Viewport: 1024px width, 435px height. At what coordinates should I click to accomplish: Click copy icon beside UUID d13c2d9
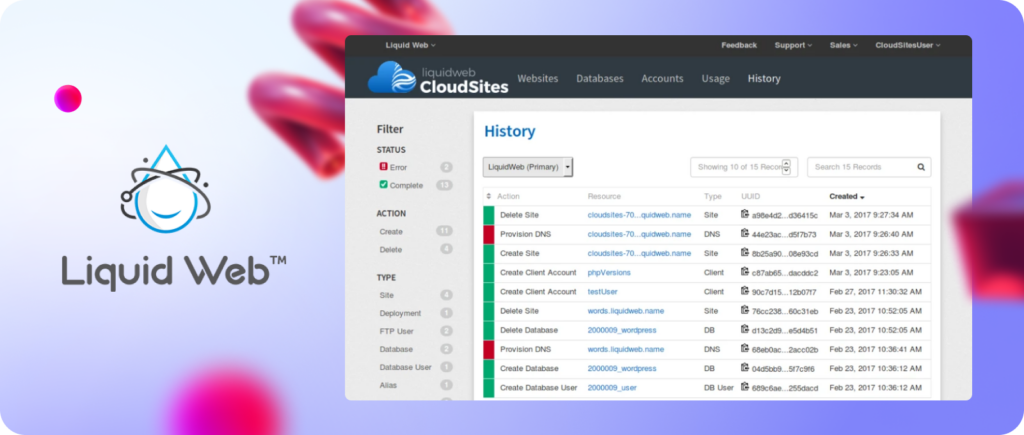point(744,330)
